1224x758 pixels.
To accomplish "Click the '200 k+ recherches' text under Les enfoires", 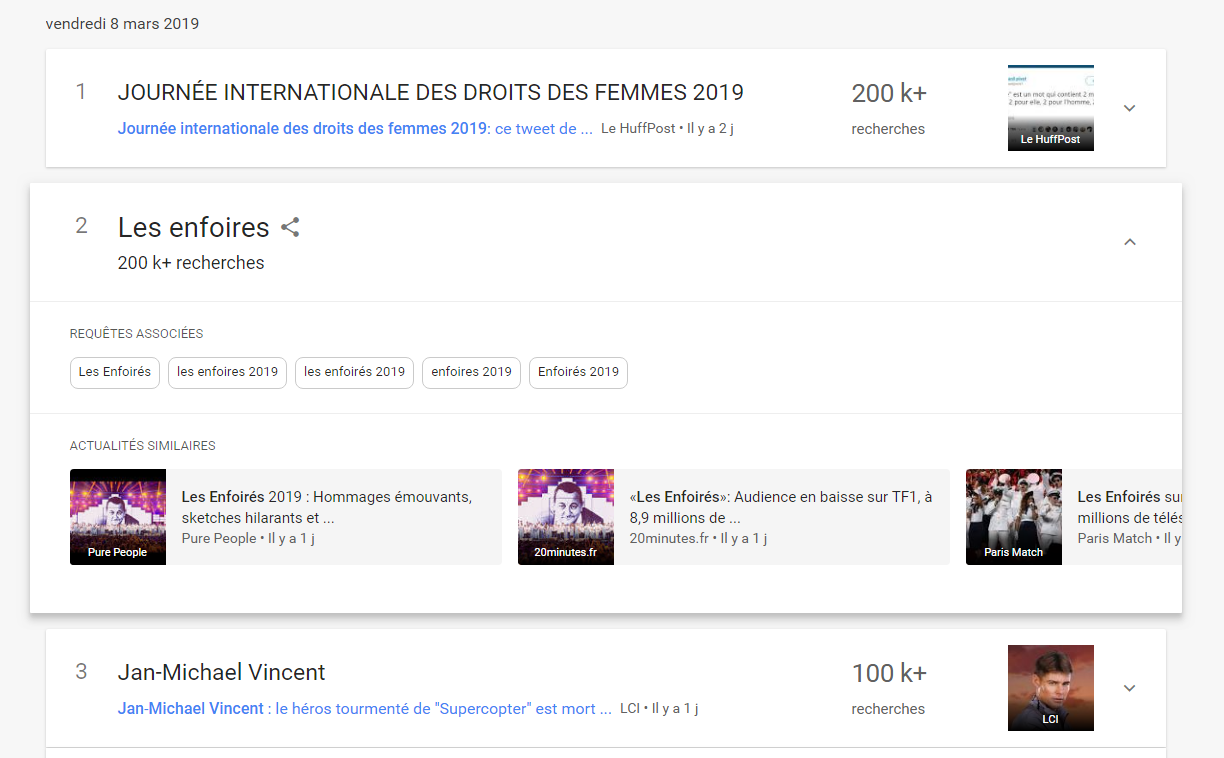I will [191, 263].
